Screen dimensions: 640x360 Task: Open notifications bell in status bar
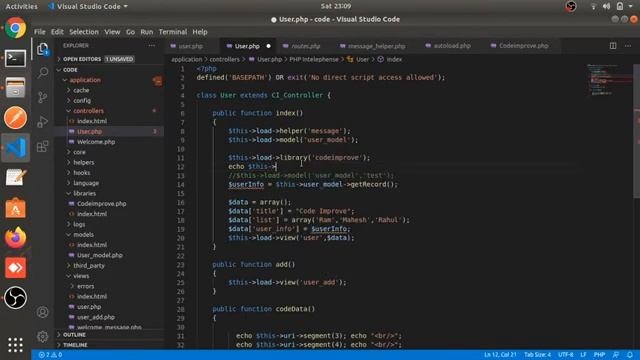tap(630, 355)
